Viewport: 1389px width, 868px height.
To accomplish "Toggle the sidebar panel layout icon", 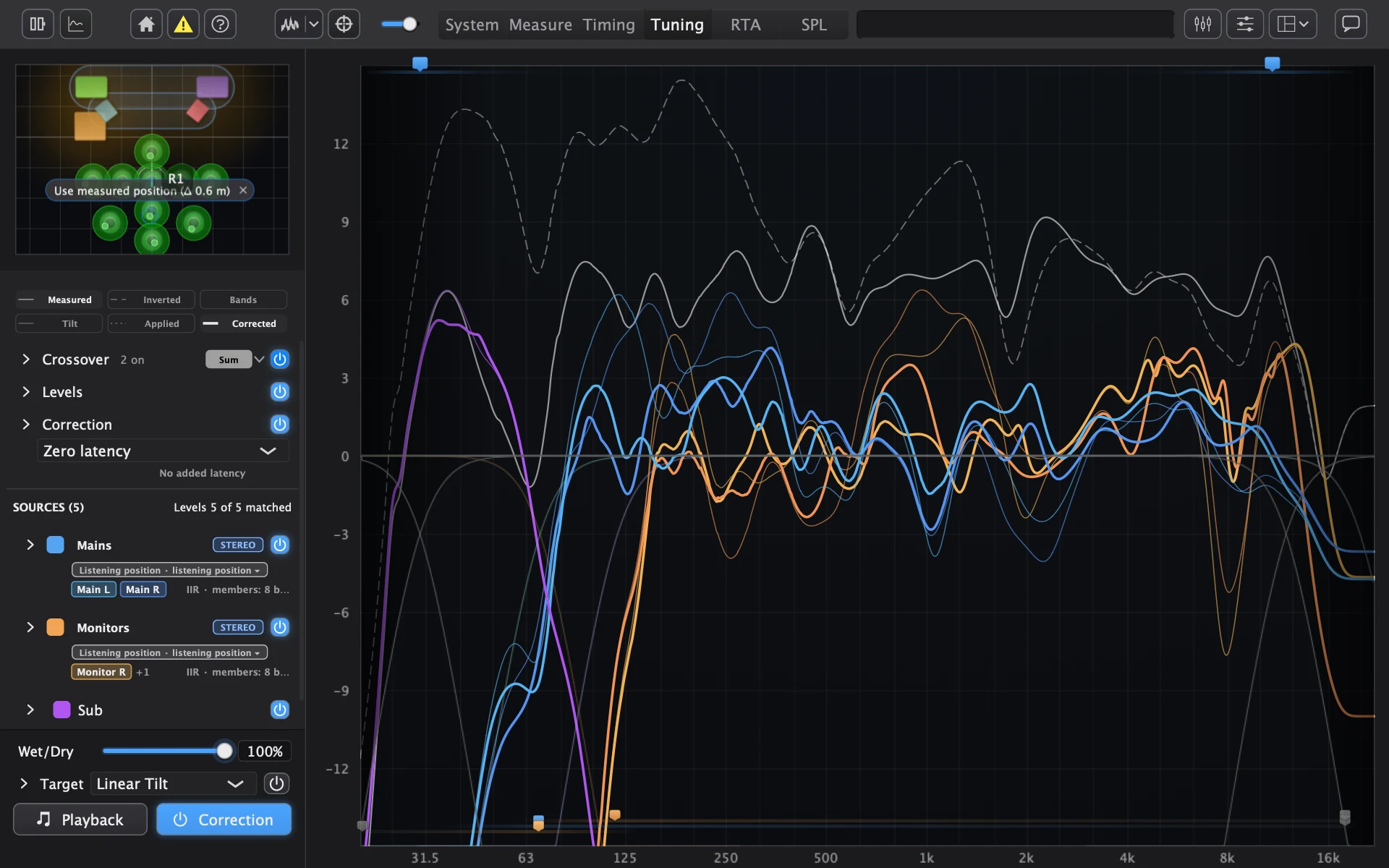I will 38,25.
